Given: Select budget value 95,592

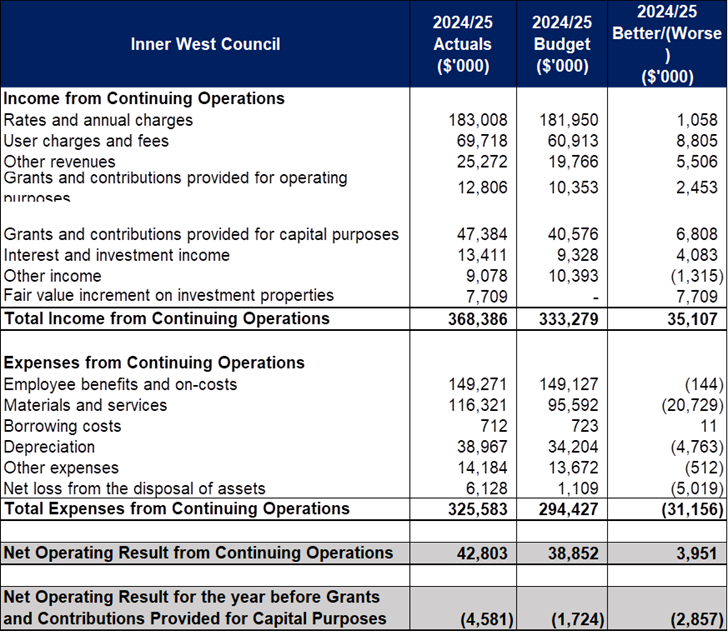Looking at the screenshot, I should point(573,405).
